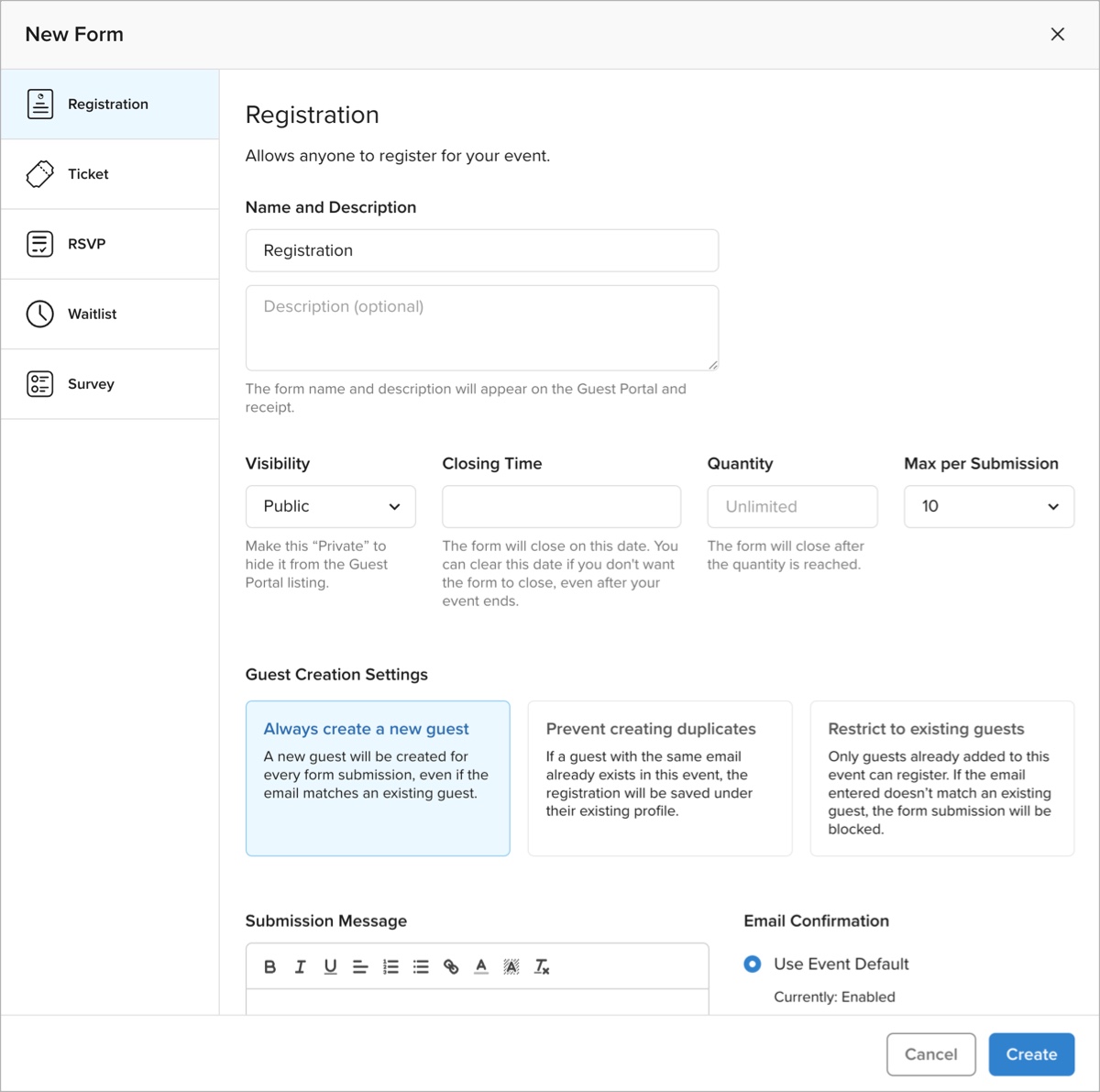Choose Prevent creating duplicates option
Viewport: 1100px width, 1092px height.
(660, 778)
